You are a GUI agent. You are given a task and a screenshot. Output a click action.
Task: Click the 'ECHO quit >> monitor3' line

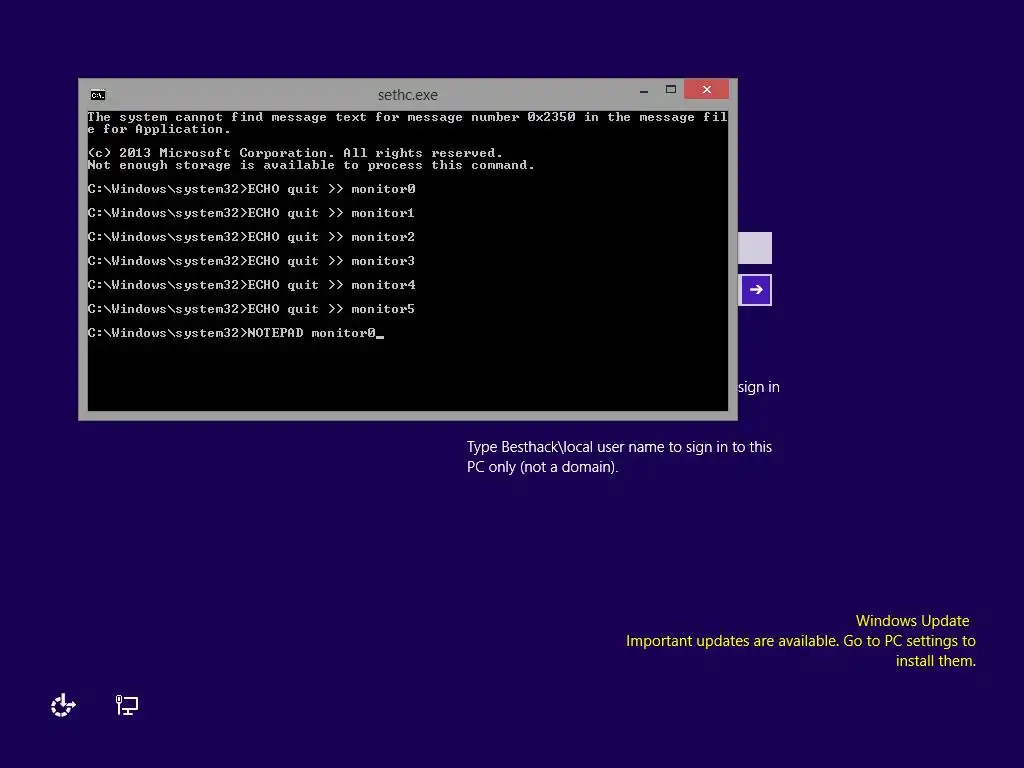[x=251, y=261]
